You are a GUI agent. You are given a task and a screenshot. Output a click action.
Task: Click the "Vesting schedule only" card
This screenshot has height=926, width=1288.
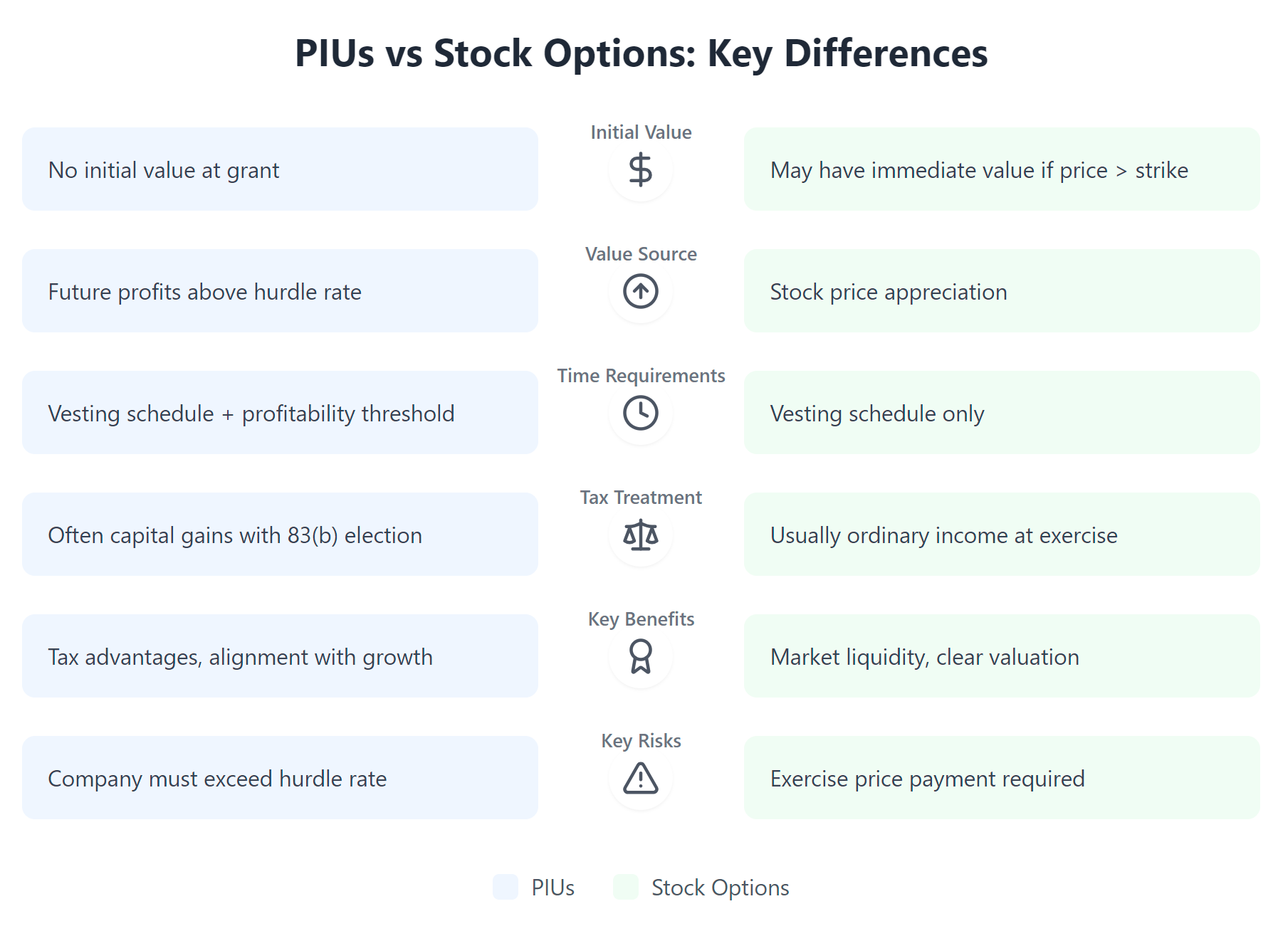1002,413
